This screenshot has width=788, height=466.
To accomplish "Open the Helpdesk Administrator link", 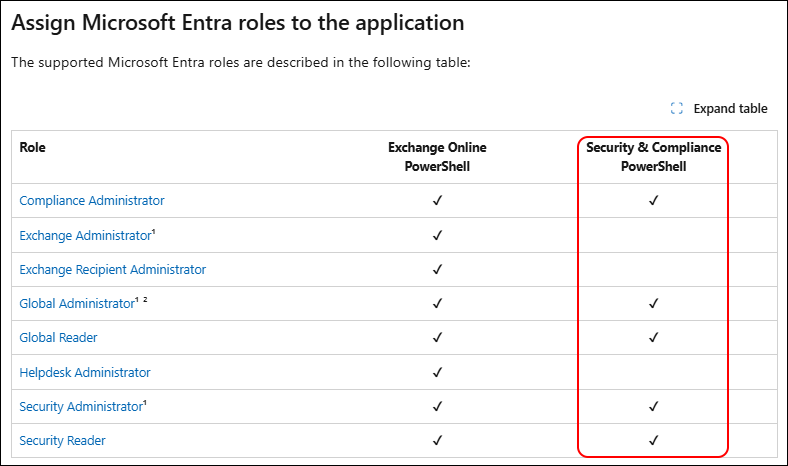I will [x=85, y=372].
